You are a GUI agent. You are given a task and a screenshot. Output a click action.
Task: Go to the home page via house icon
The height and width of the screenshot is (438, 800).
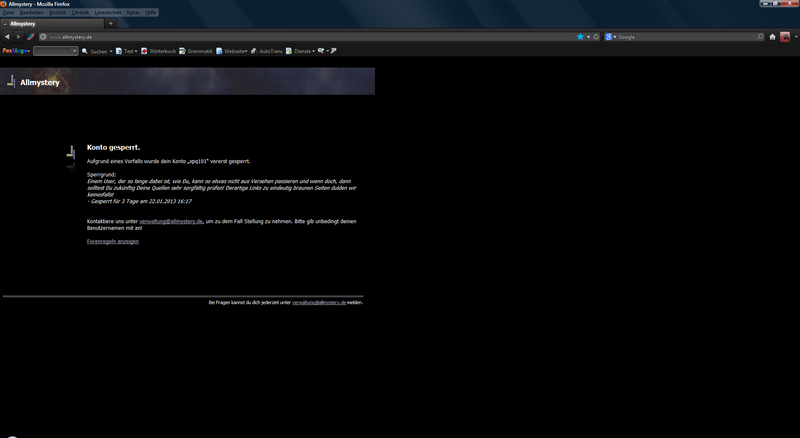click(772, 37)
